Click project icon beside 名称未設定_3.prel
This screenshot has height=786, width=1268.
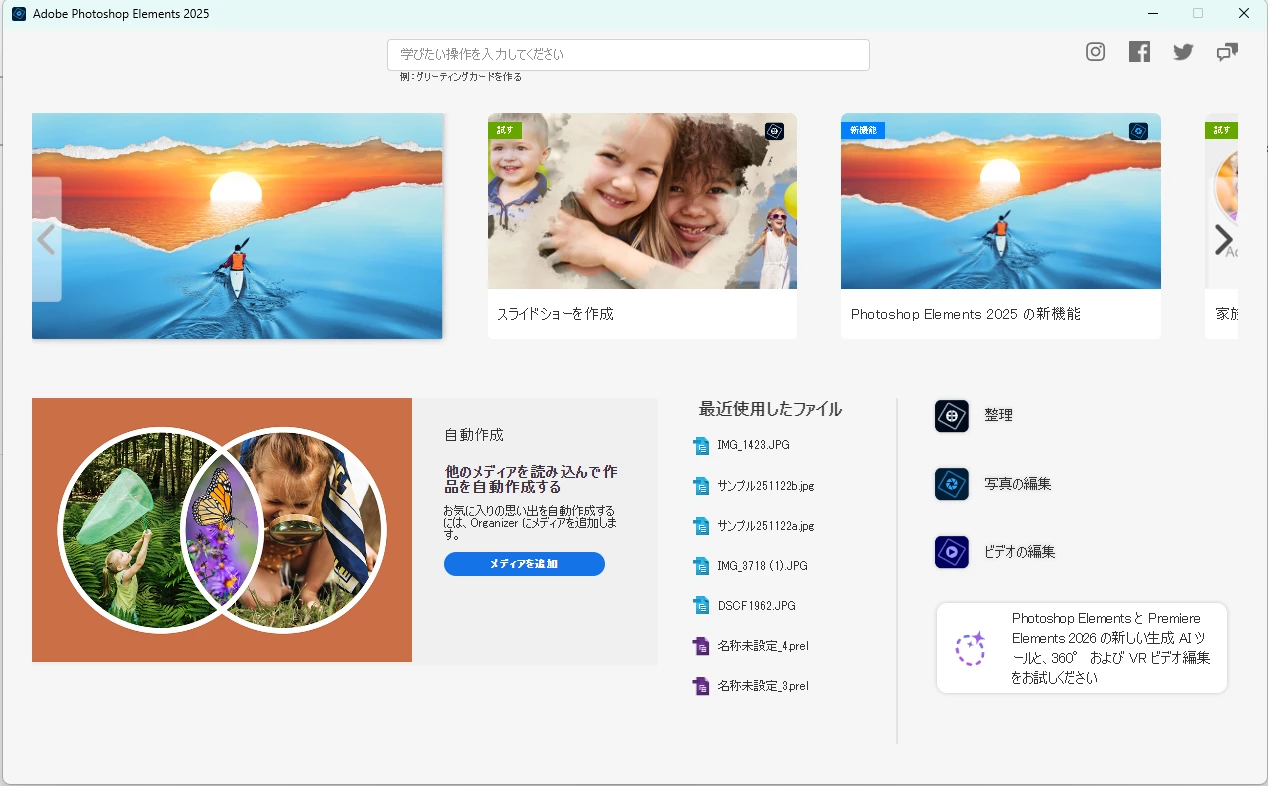[701, 686]
